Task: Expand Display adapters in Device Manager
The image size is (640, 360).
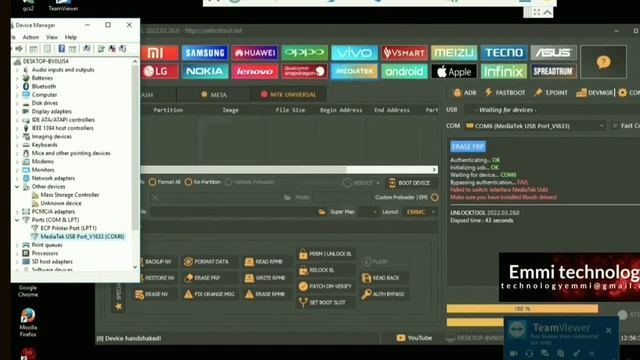Action: (x=17, y=111)
